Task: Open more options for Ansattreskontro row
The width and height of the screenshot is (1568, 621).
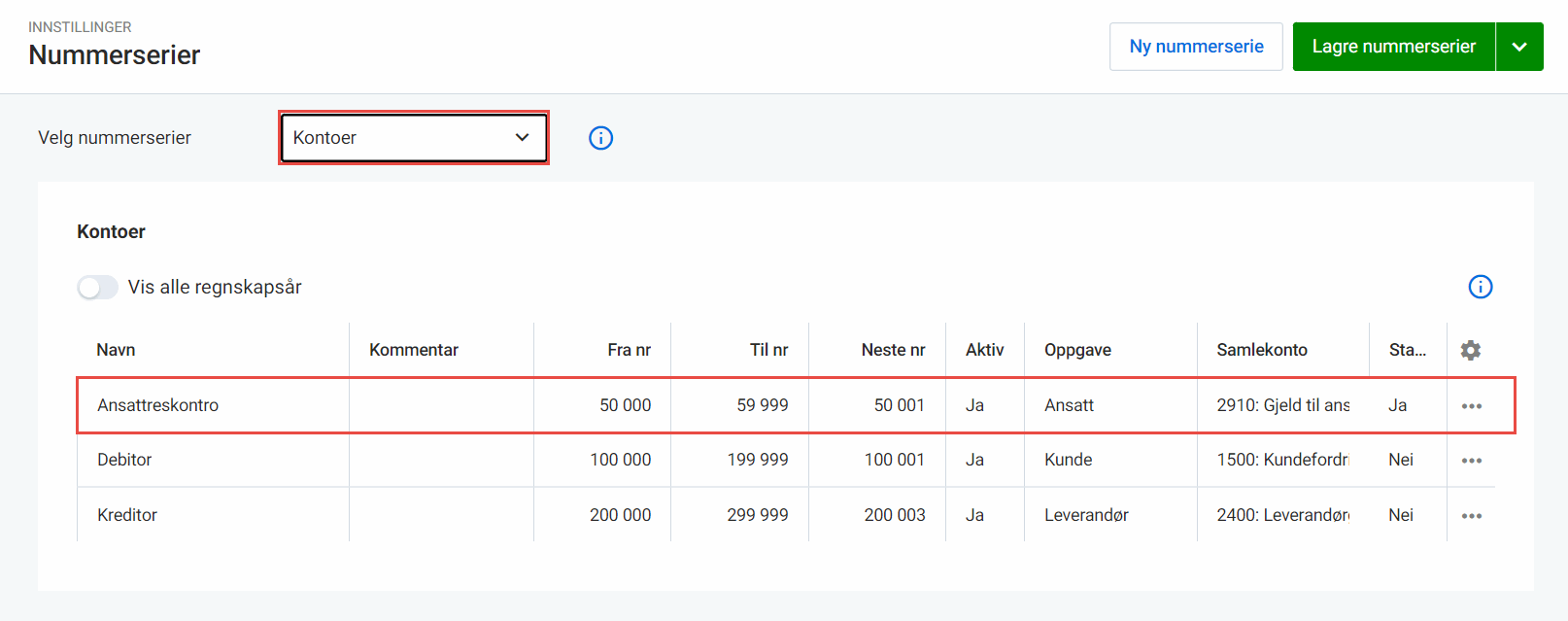Action: [x=1471, y=406]
